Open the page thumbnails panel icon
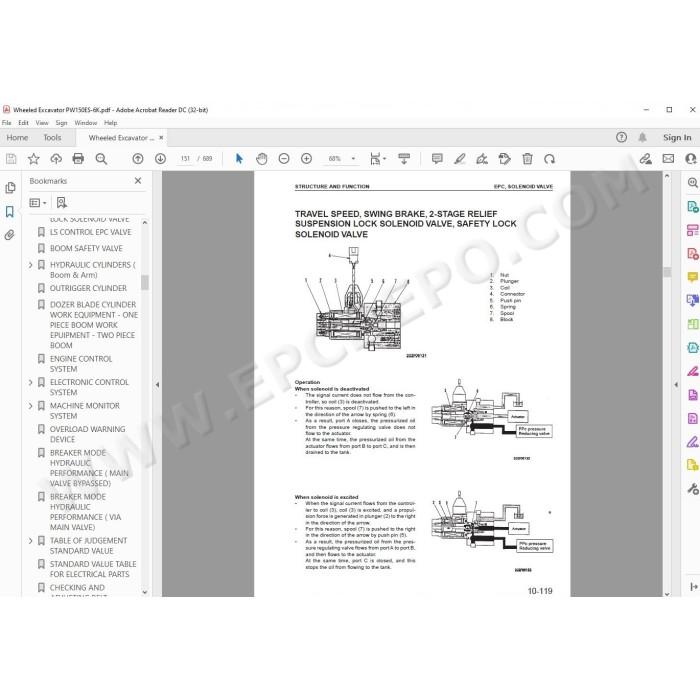This screenshot has height=700, width=700. (10, 188)
